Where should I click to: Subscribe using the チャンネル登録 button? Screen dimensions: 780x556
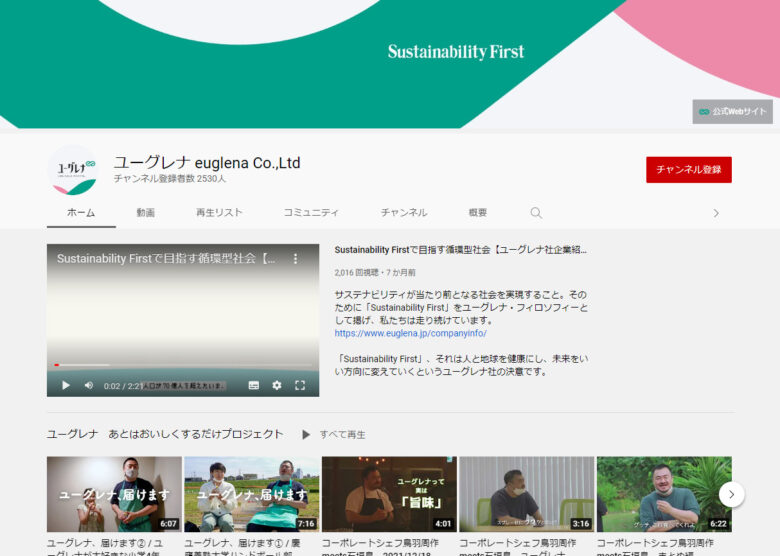(x=688, y=170)
